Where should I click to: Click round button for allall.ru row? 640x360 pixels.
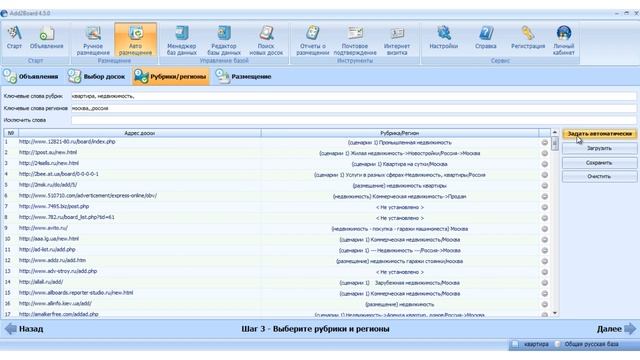click(x=544, y=282)
